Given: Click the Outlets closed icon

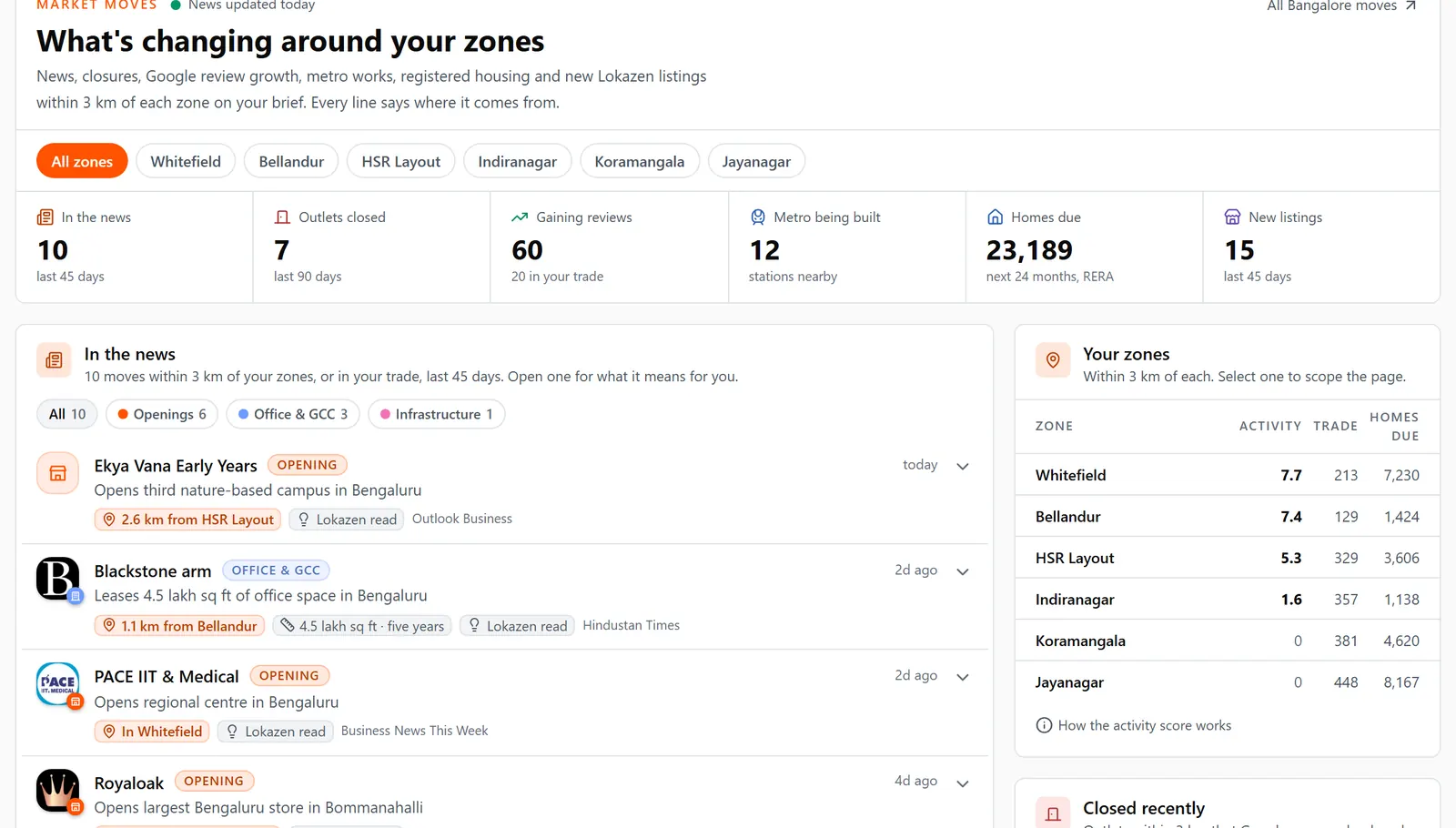Looking at the screenshot, I should [x=282, y=217].
